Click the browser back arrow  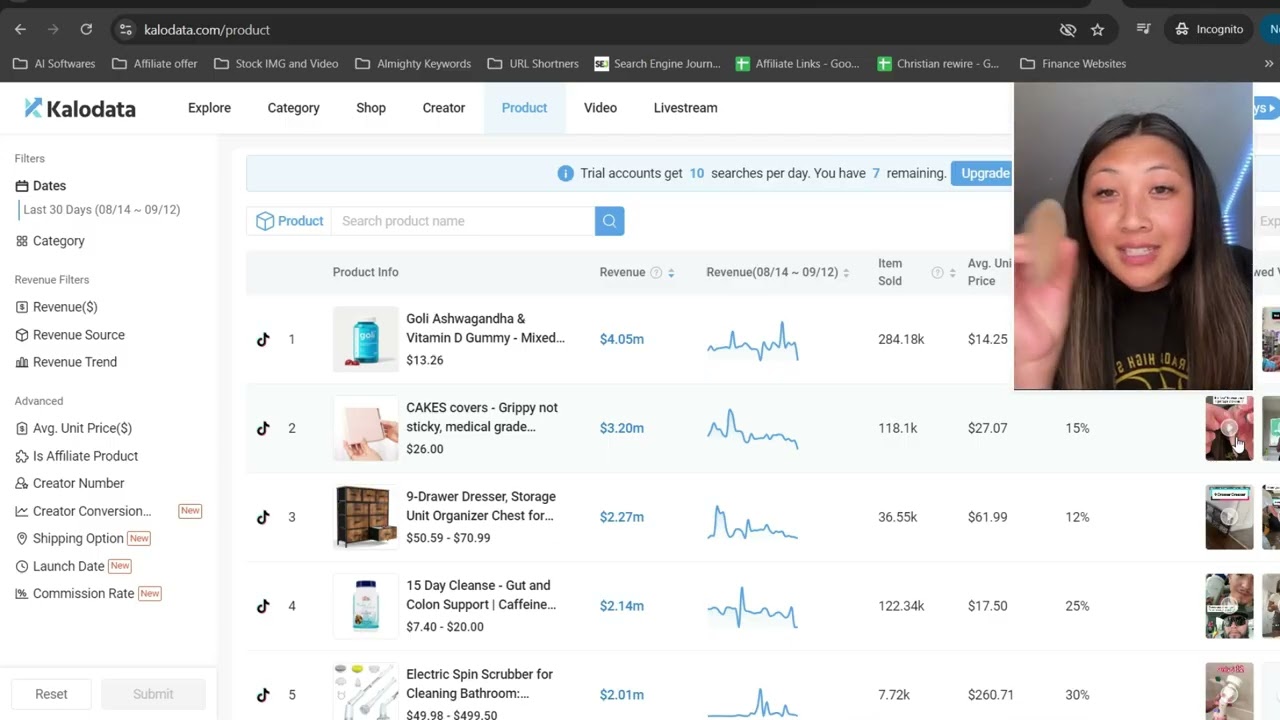(x=20, y=29)
